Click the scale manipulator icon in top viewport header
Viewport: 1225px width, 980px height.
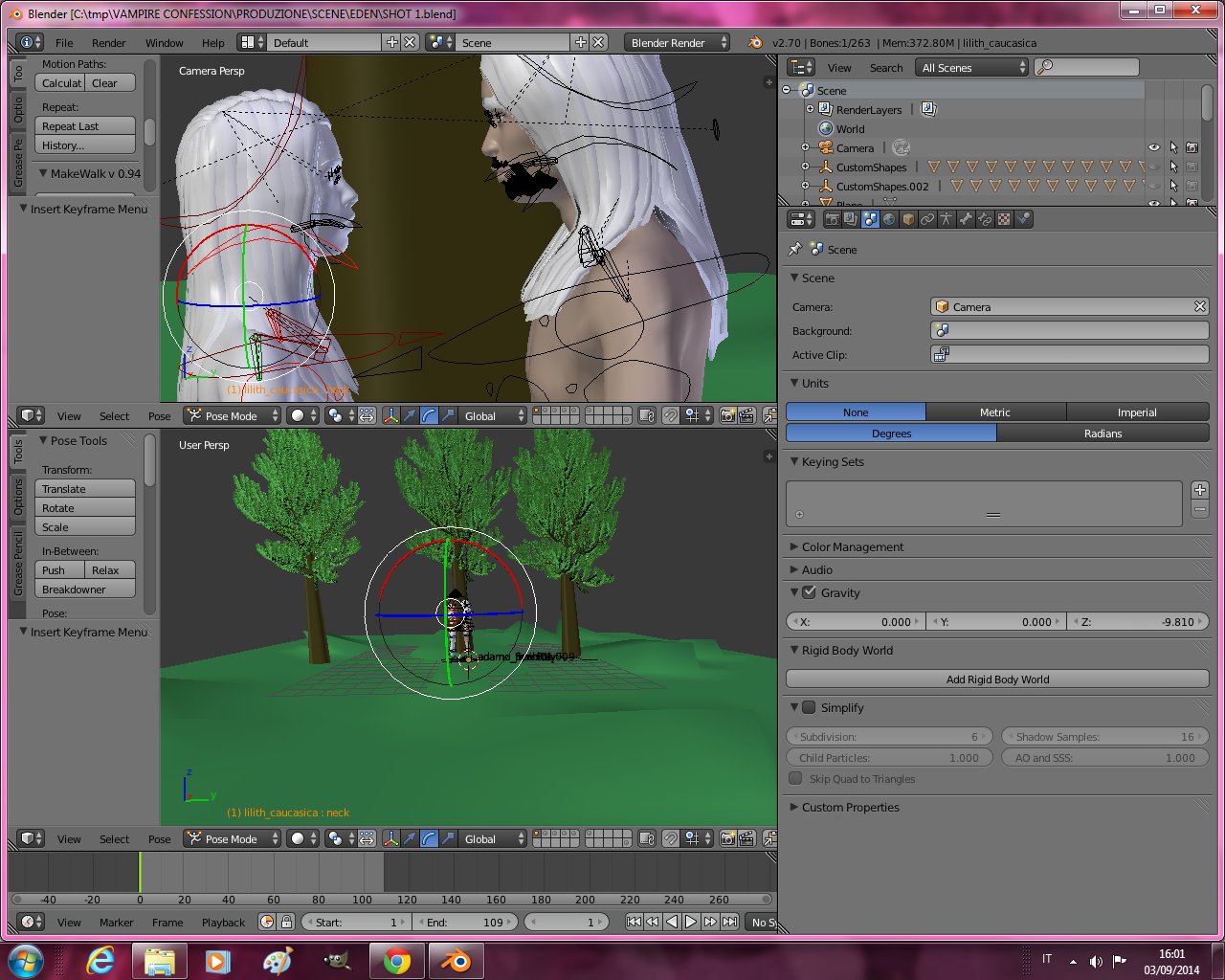pyautogui.click(x=447, y=415)
